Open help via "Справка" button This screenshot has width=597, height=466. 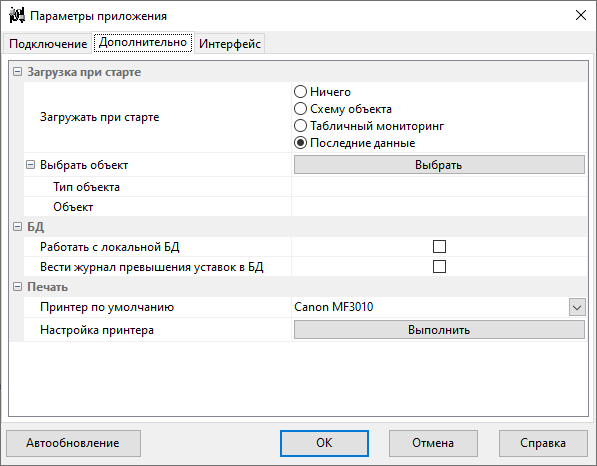543,443
